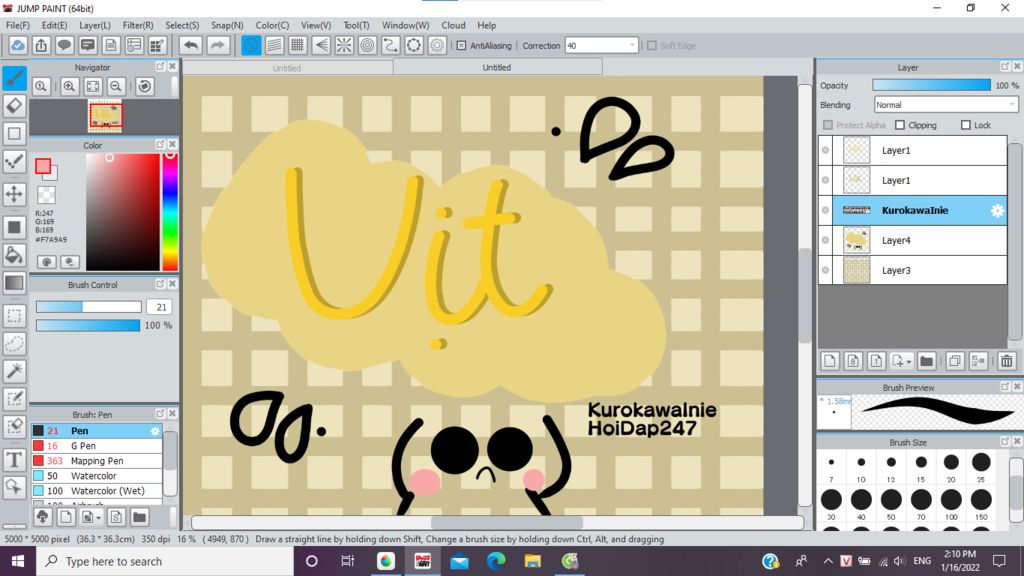Open the Filter menu

point(138,25)
